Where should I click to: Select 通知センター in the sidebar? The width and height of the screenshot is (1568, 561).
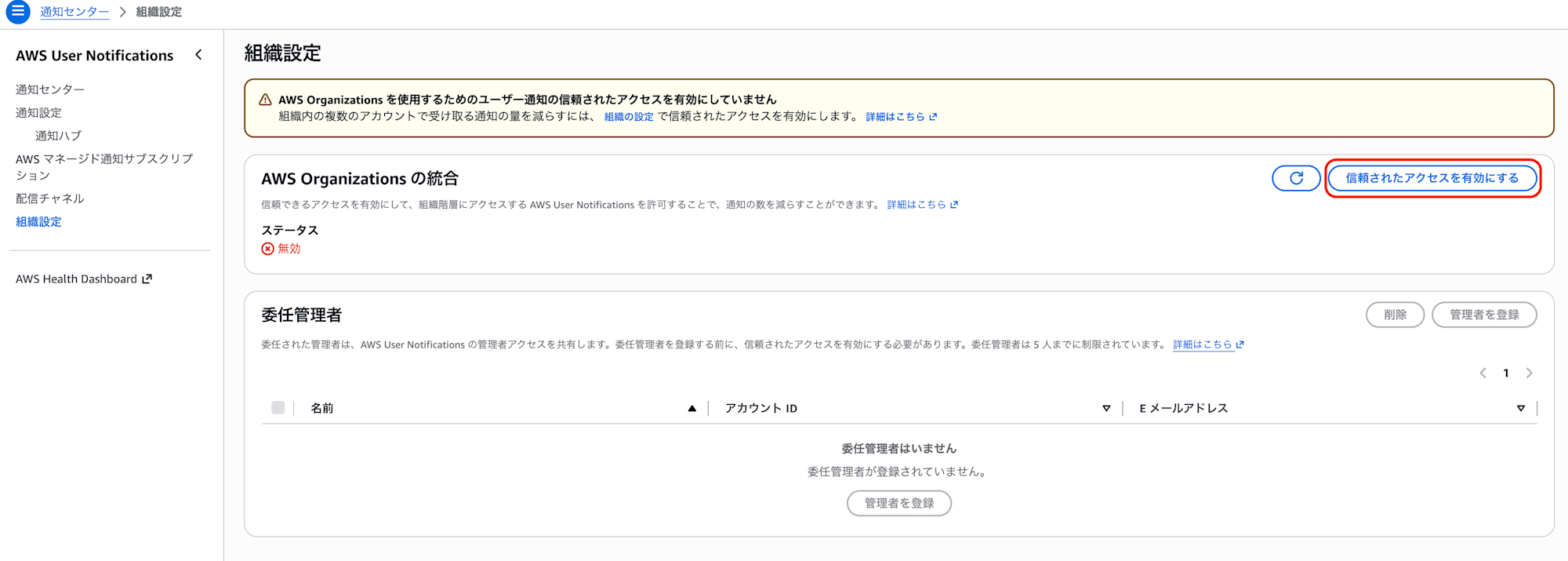tap(50, 89)
